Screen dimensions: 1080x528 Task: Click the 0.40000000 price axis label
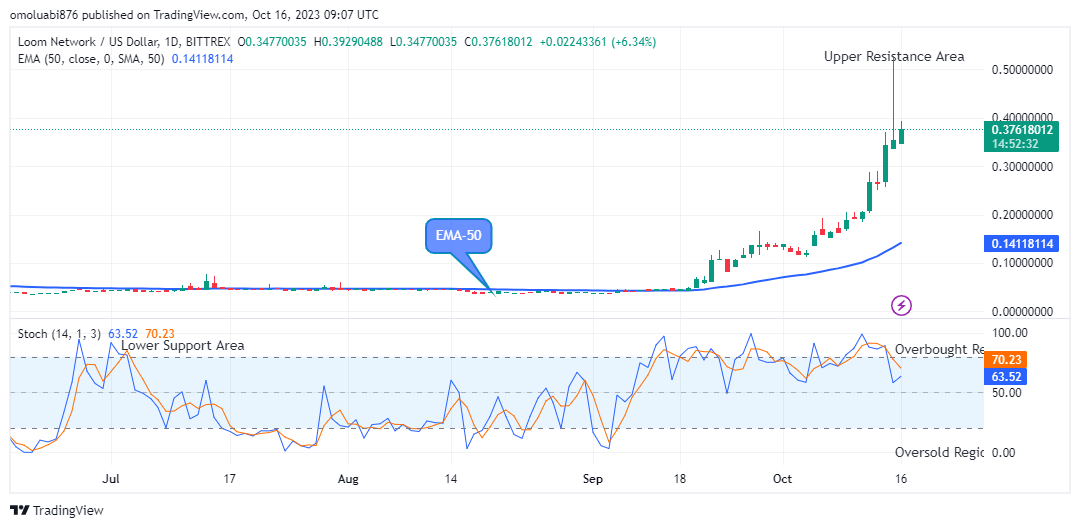point(1022,116)
